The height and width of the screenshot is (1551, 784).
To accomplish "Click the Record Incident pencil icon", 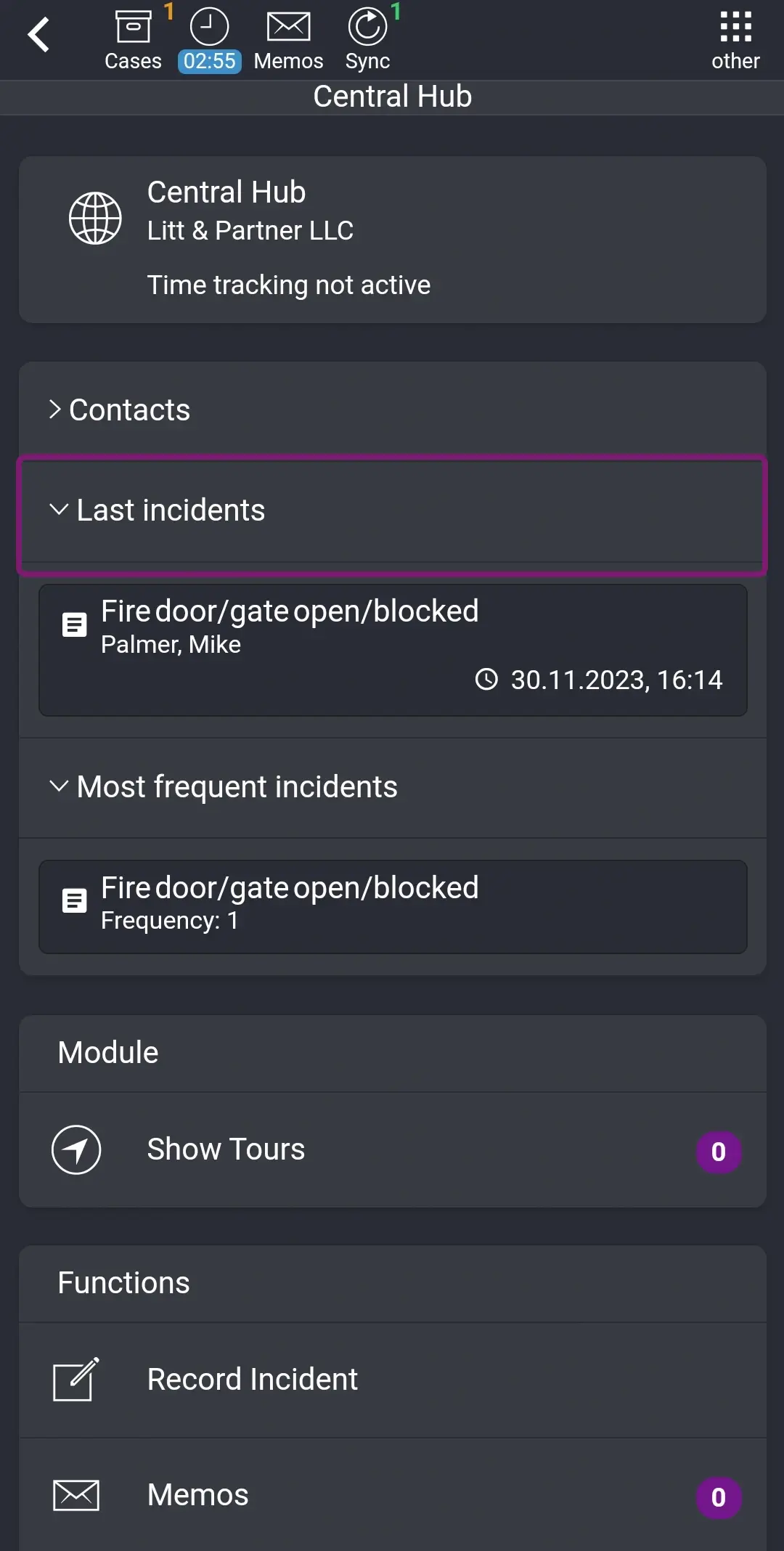I will (x=75, y=1378).
